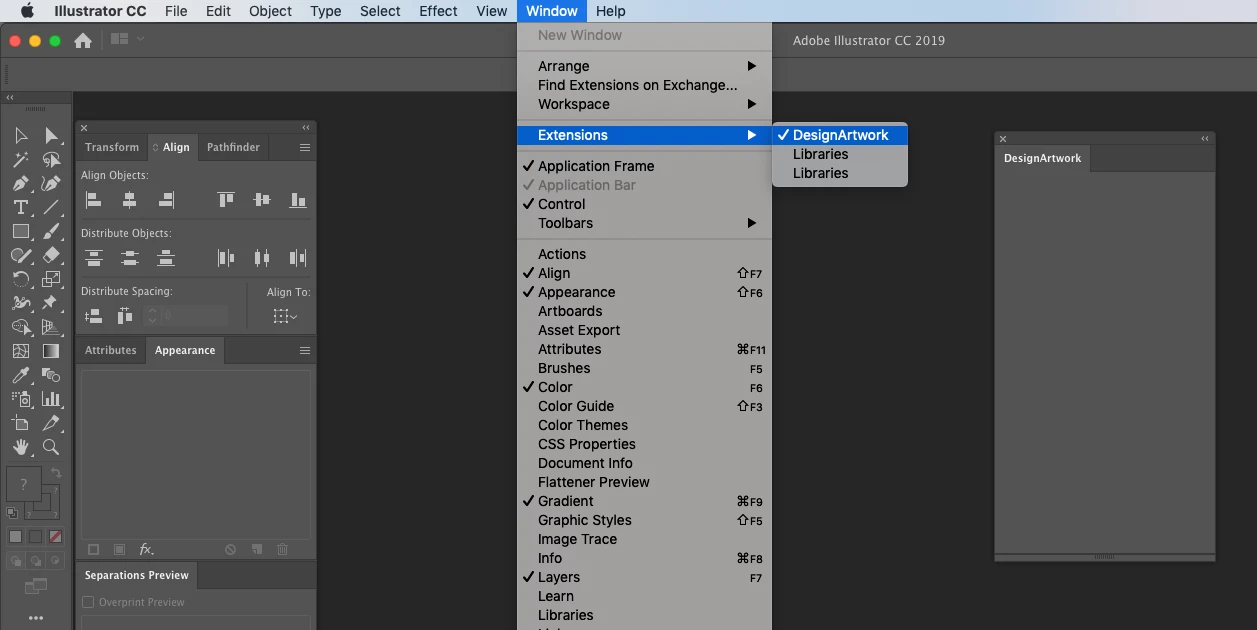The image size is (1257, 630).
Task: Open the workspace layout switcher dropdown
Action: (x=128, y=39)
